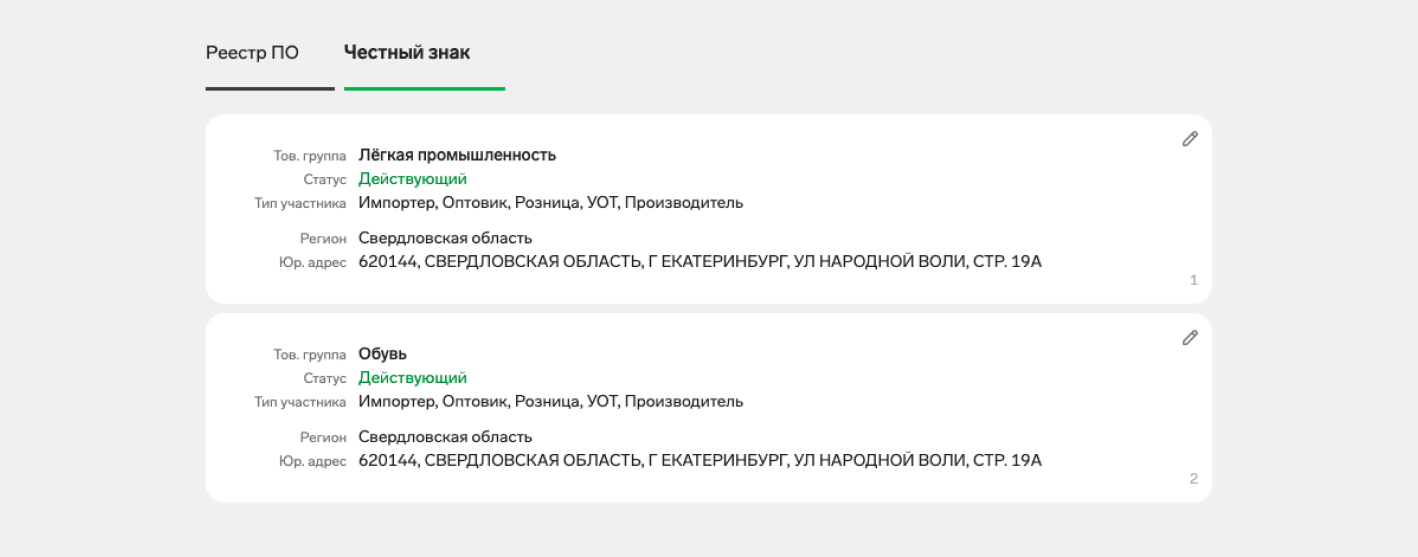Select participant types text in first card
Image resolution: width=1418 pixels, height=557 pixels.
(551, 203)
